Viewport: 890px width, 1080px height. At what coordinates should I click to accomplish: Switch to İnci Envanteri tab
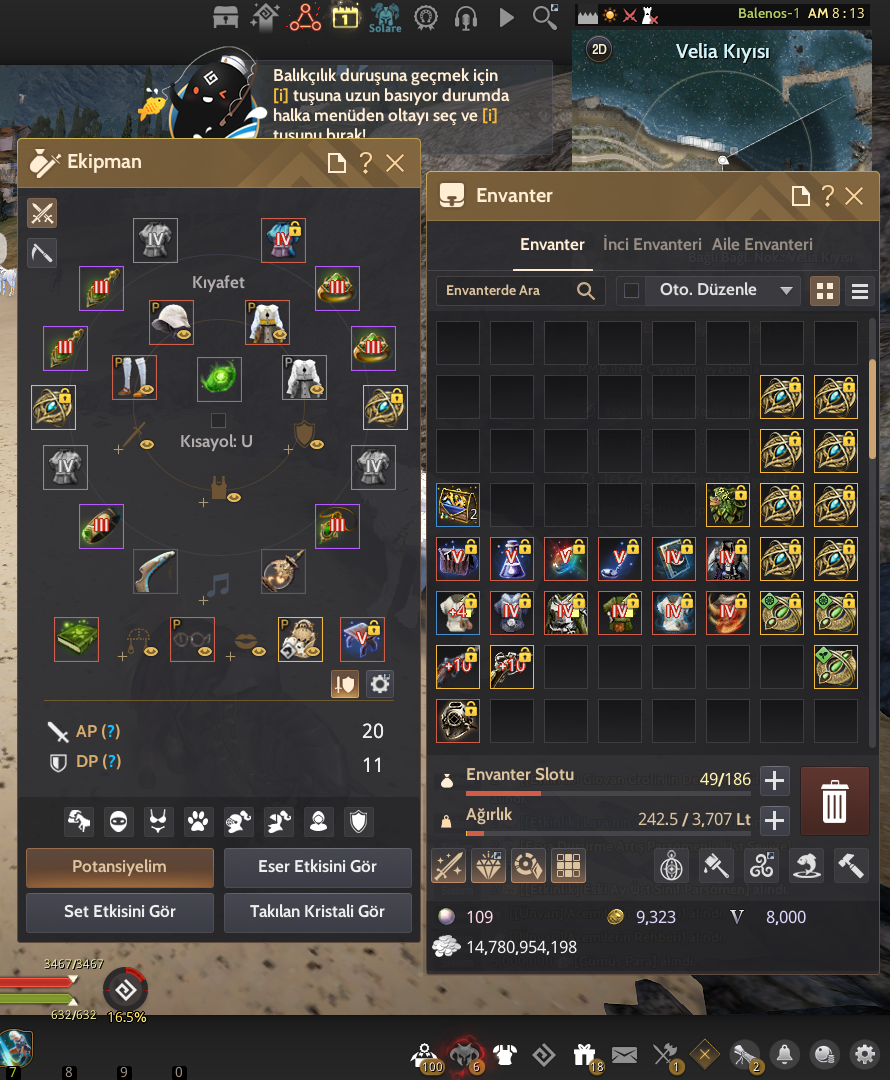point(652,245)
